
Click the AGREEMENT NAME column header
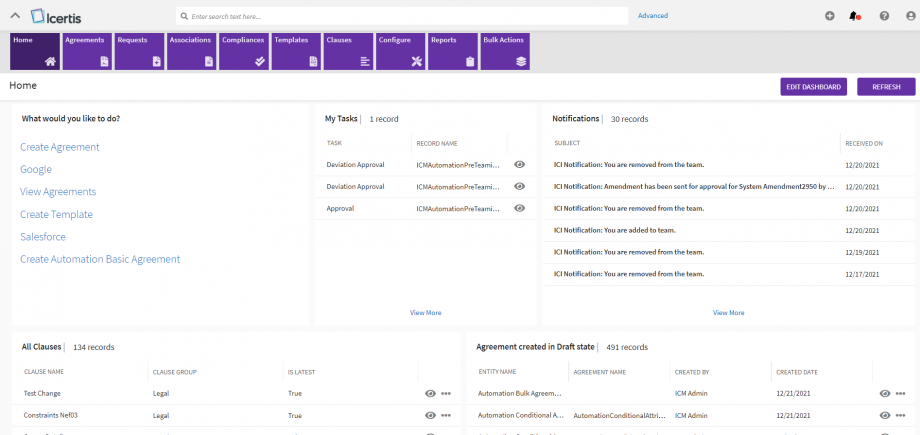(600, 372)
